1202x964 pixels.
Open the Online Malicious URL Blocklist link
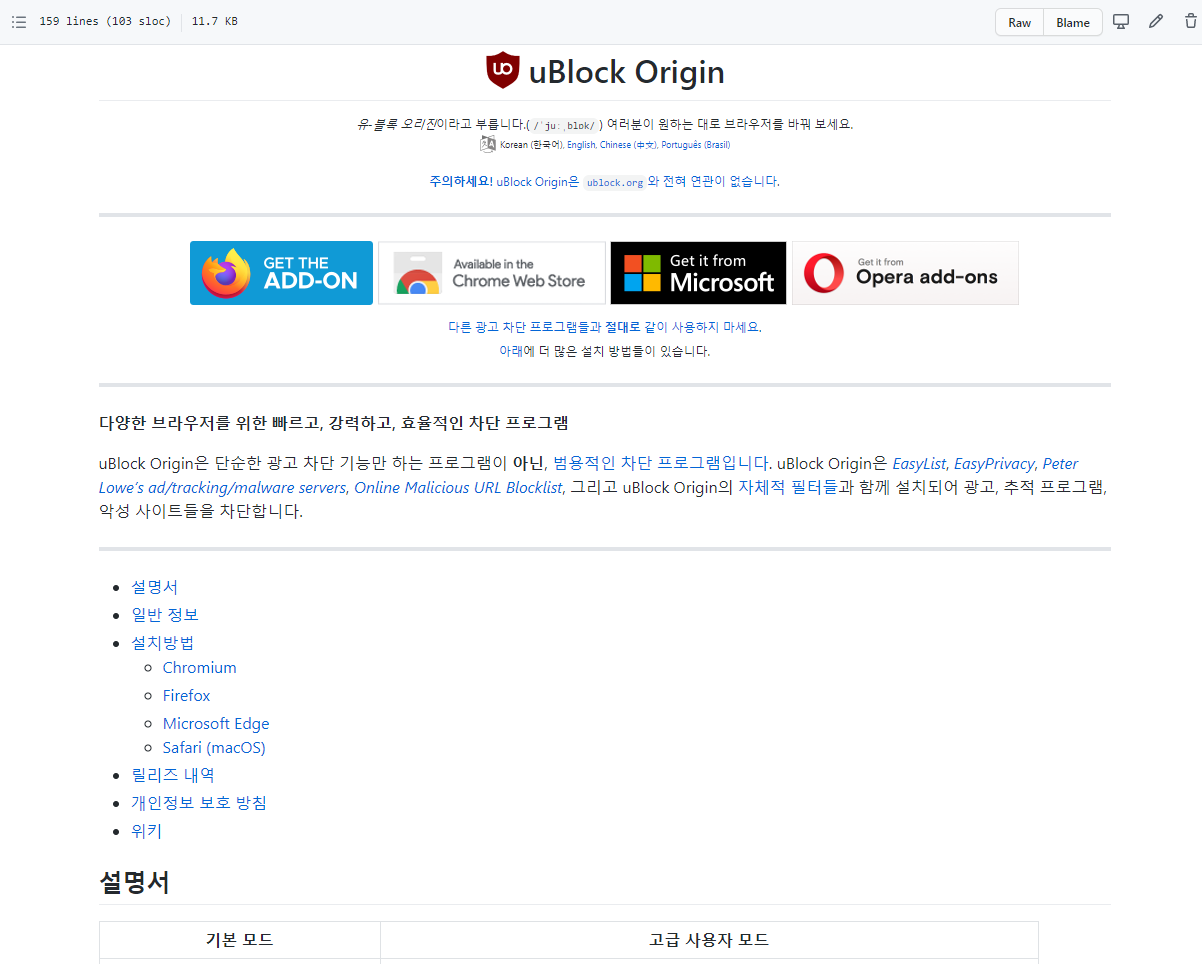458,487
